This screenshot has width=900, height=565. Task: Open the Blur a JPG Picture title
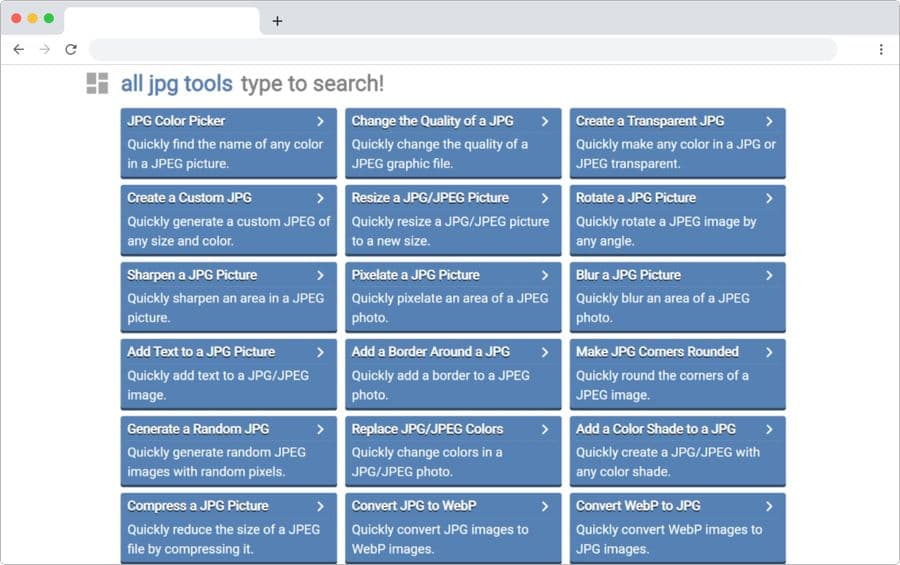[628, 274]
